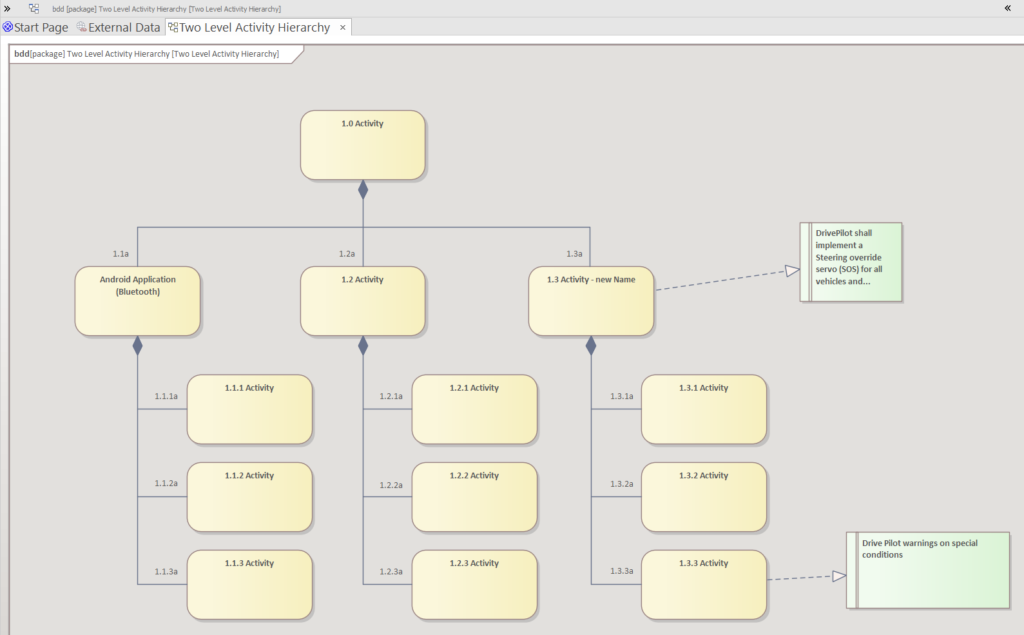
Task: Select the Android Application (Bluetooth) block
Action: (137, 301)
